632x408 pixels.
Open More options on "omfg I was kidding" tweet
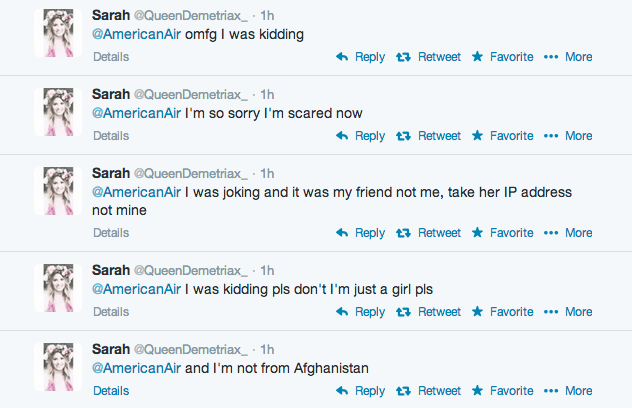pyautogui.click(x=568, y=57)
